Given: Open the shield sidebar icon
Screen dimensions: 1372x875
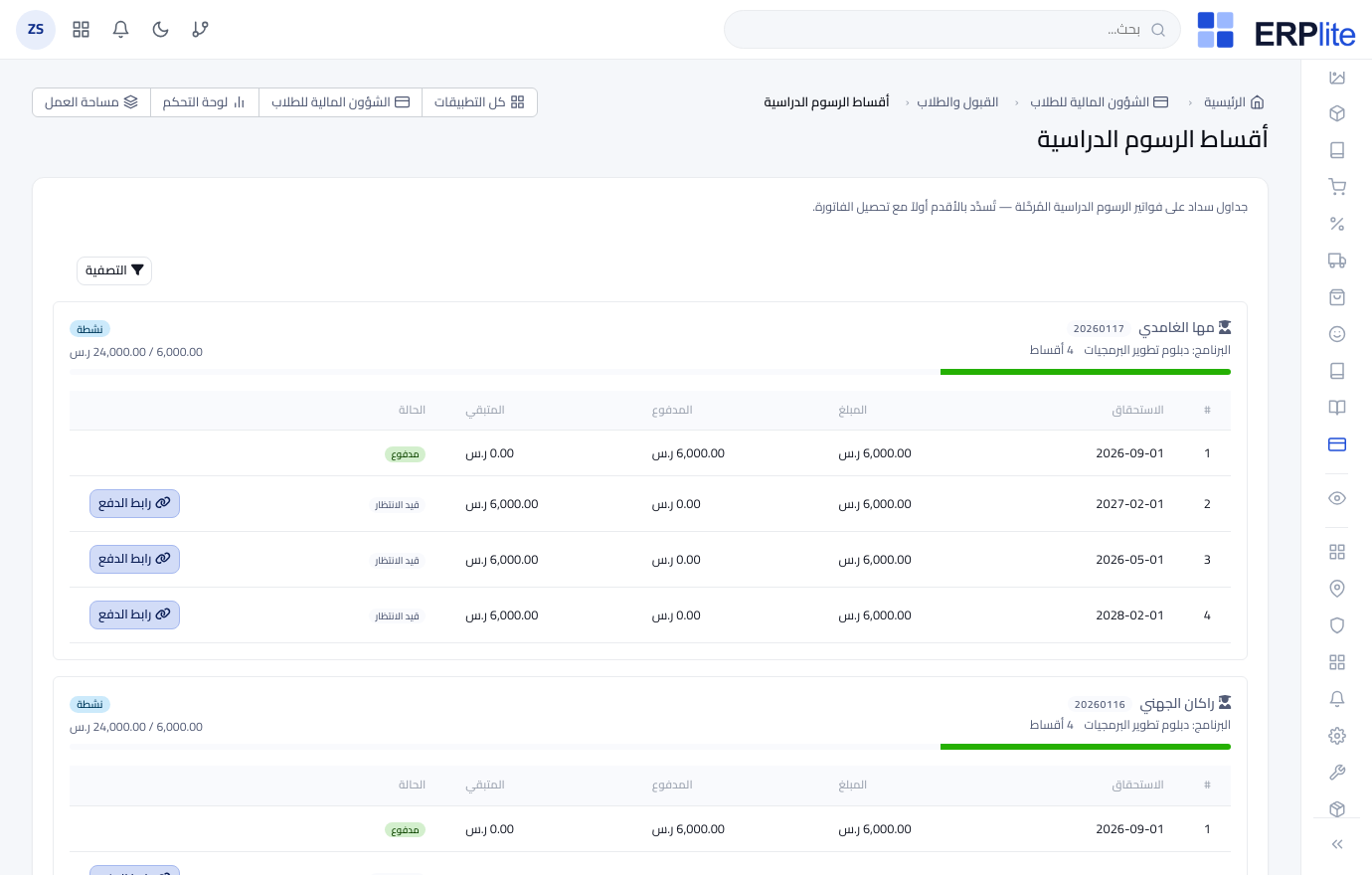Looking at the screenshot, I should (x=1337, y=625).
